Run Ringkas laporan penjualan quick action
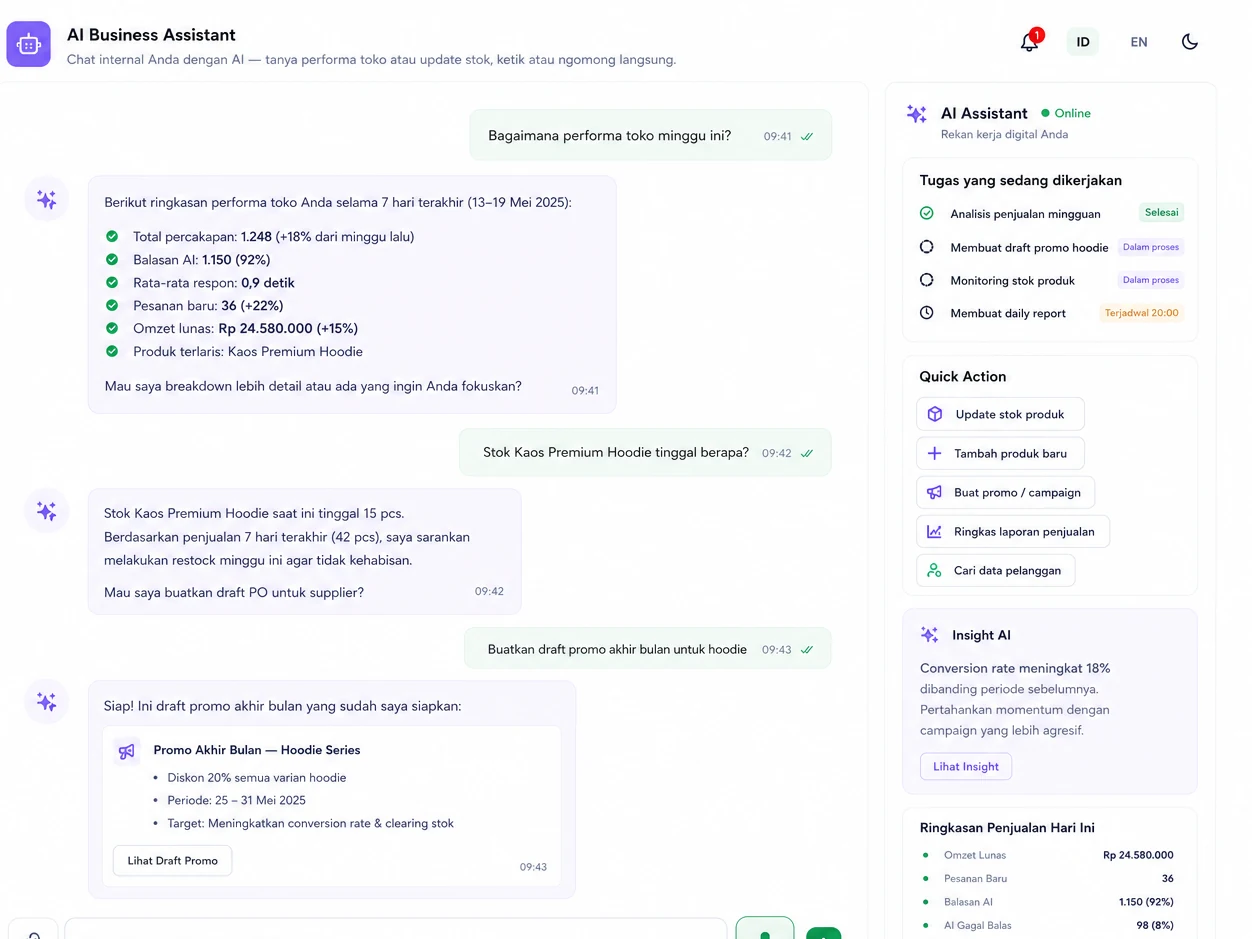This screenshot has height=939, width=1252. 1013,531
